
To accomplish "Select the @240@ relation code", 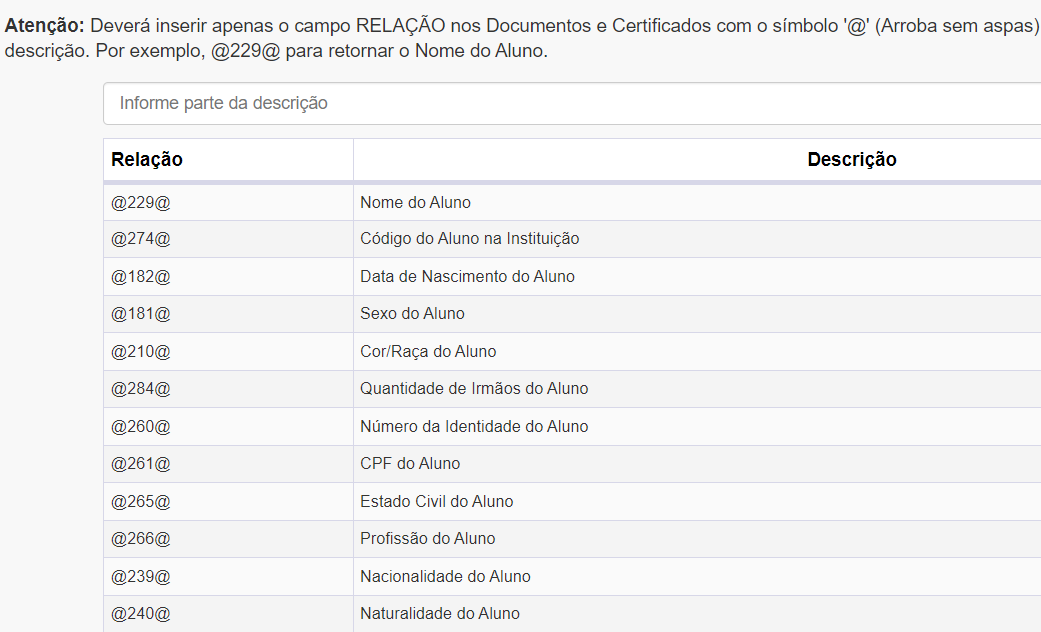I will coord(141,614).
